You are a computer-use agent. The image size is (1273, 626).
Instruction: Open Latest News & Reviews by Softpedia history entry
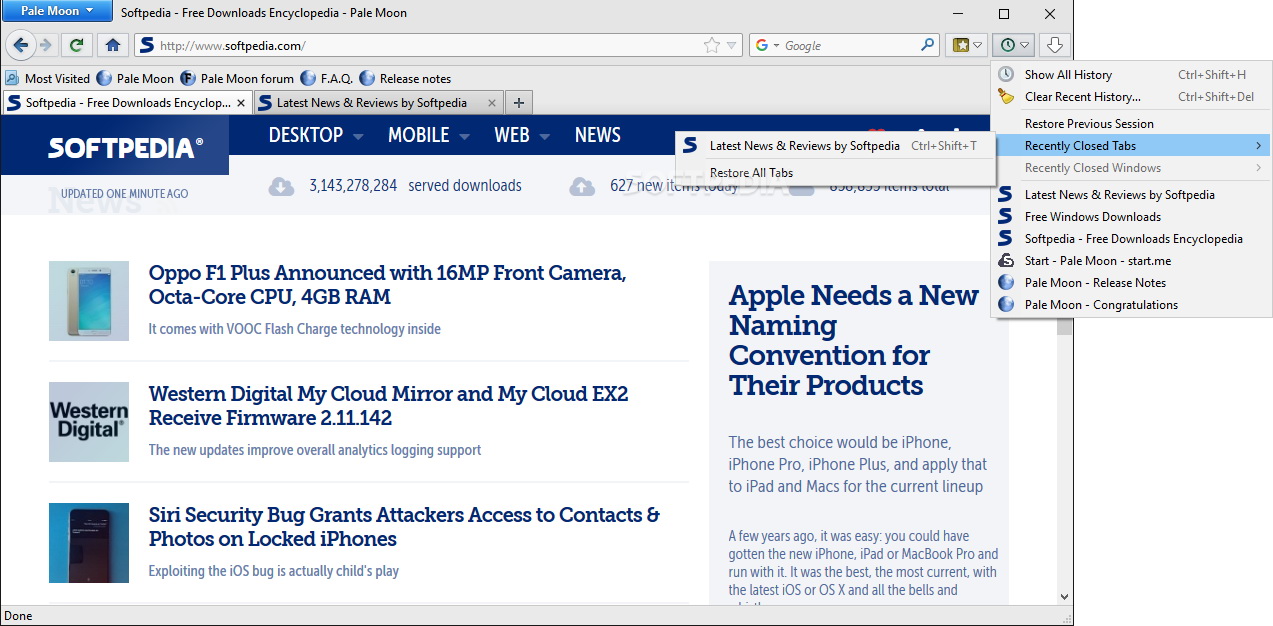tap(1131, 194)
